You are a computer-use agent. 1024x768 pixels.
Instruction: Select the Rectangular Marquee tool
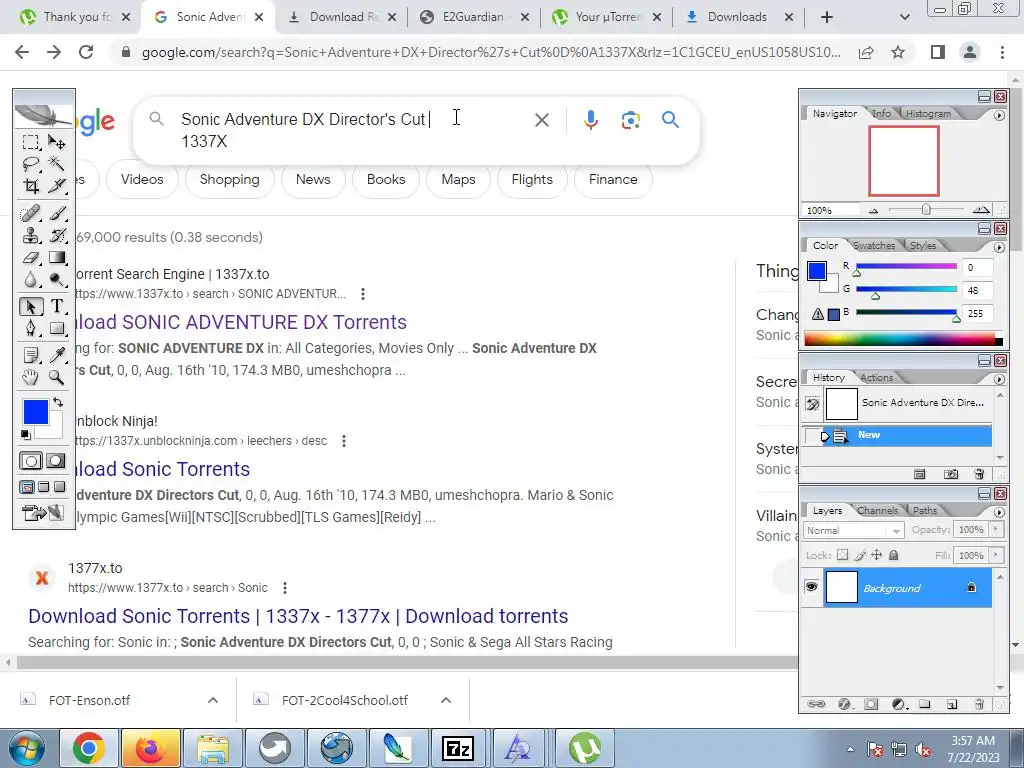pos(31,142)
